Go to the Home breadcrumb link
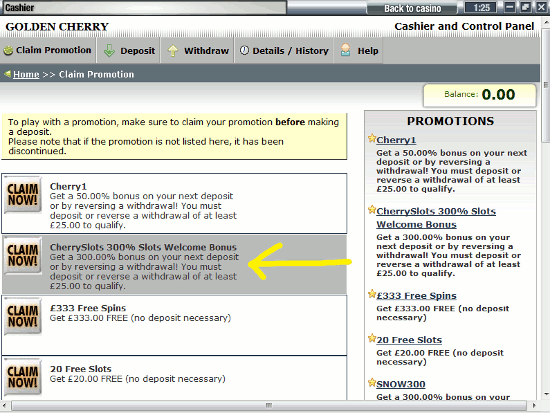This screenshot has width=550, height=413. [26, 74]
